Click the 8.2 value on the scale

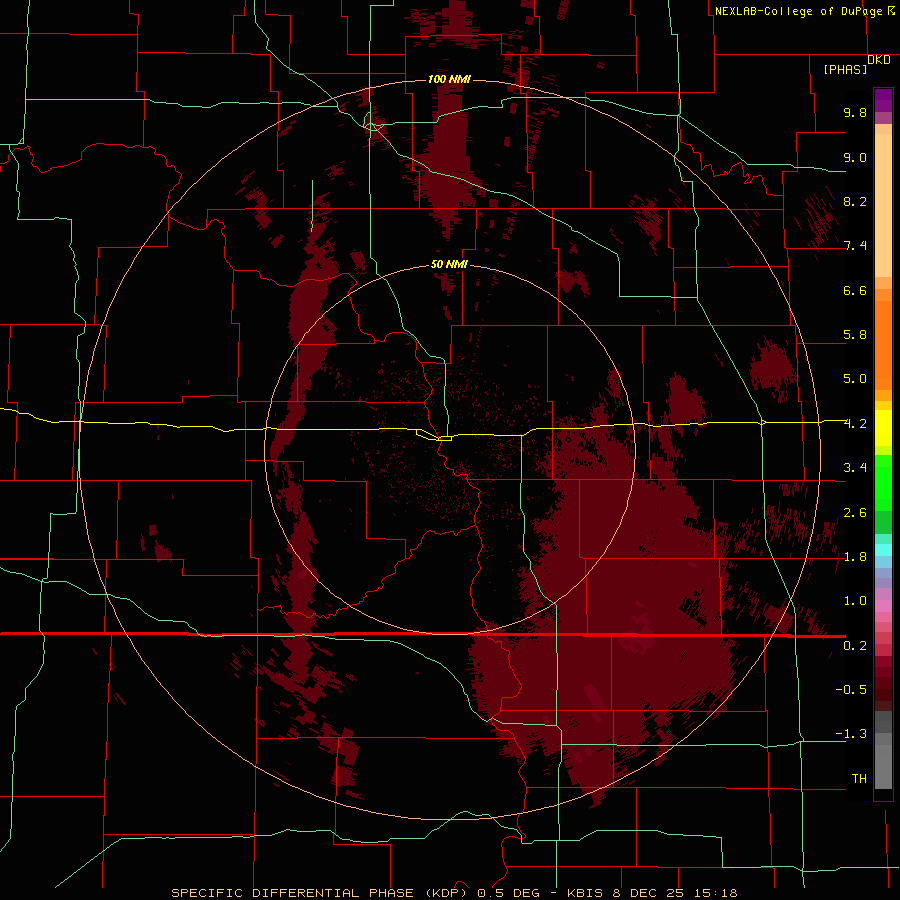[x=855, y=201]
